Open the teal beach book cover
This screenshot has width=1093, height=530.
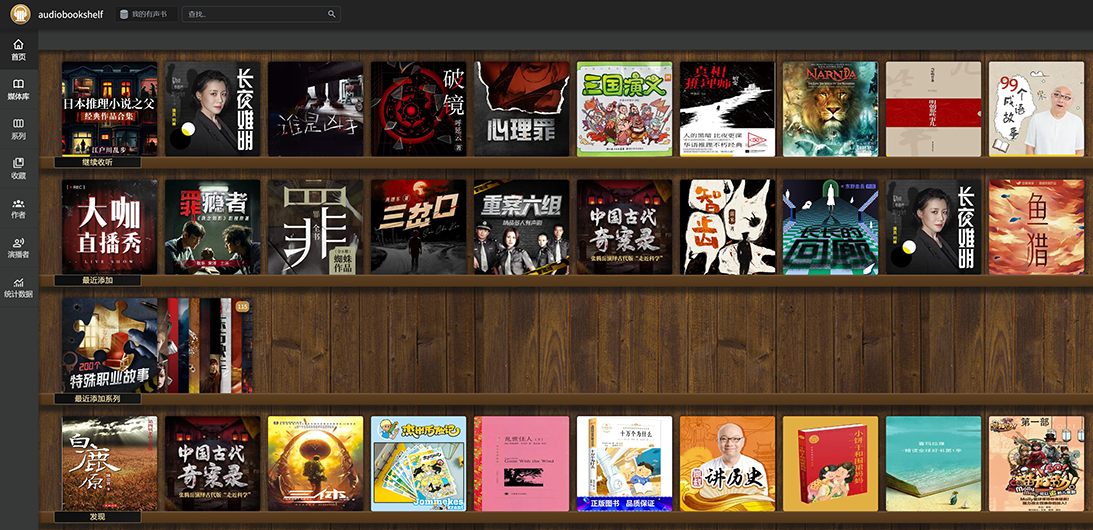pos(933,464)
